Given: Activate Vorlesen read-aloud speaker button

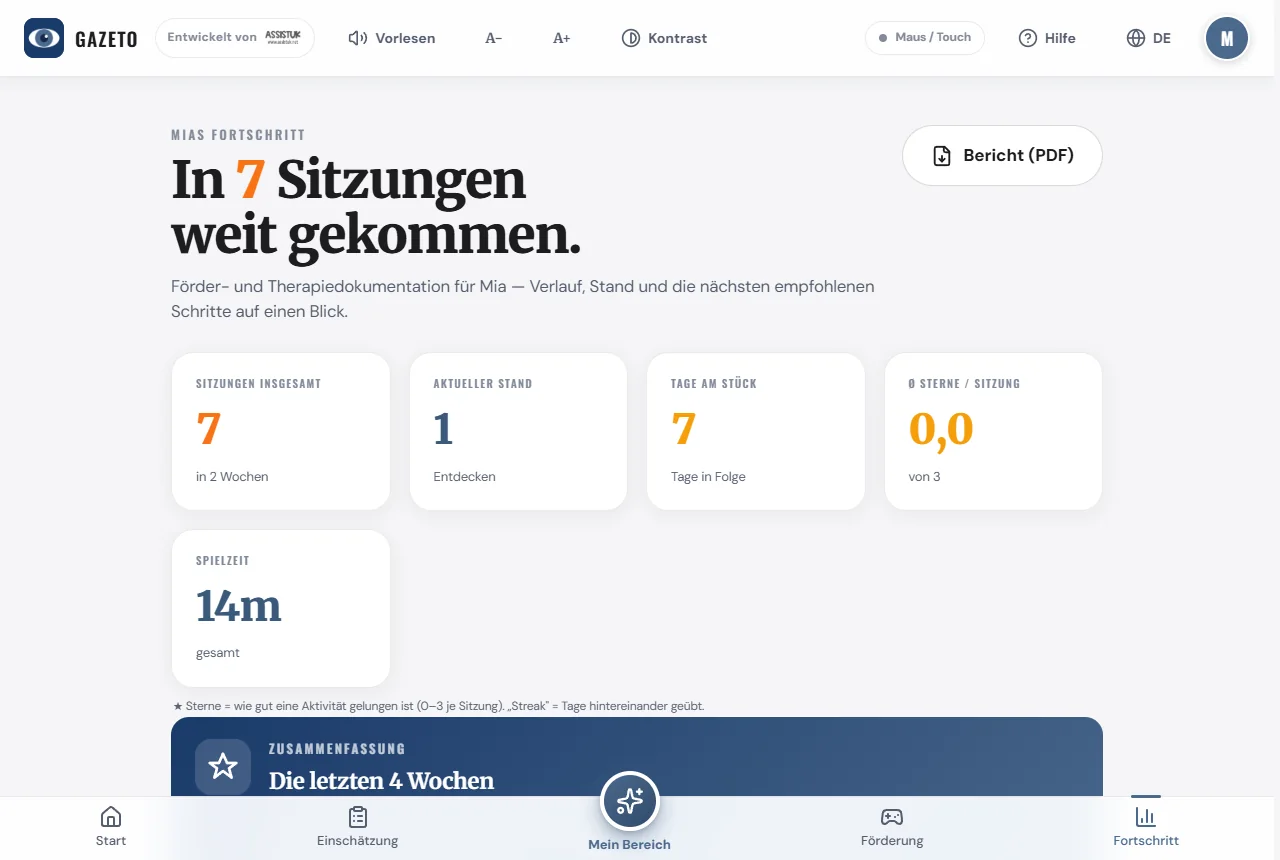Looking at the screenshot, I should point(392,38).
